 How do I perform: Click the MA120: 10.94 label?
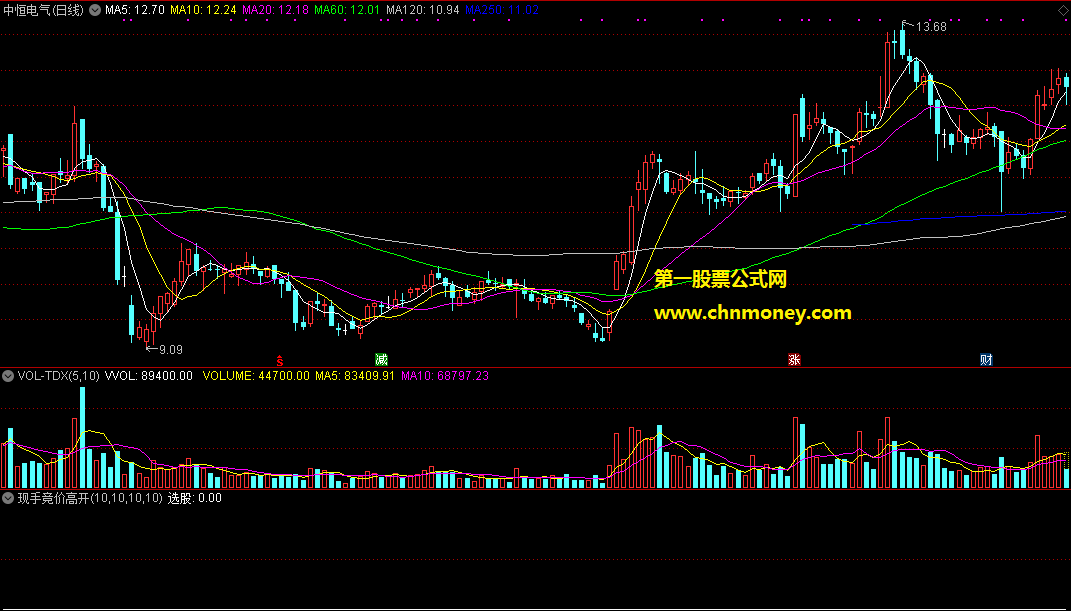pyautogui.click(x=422, y=10)
